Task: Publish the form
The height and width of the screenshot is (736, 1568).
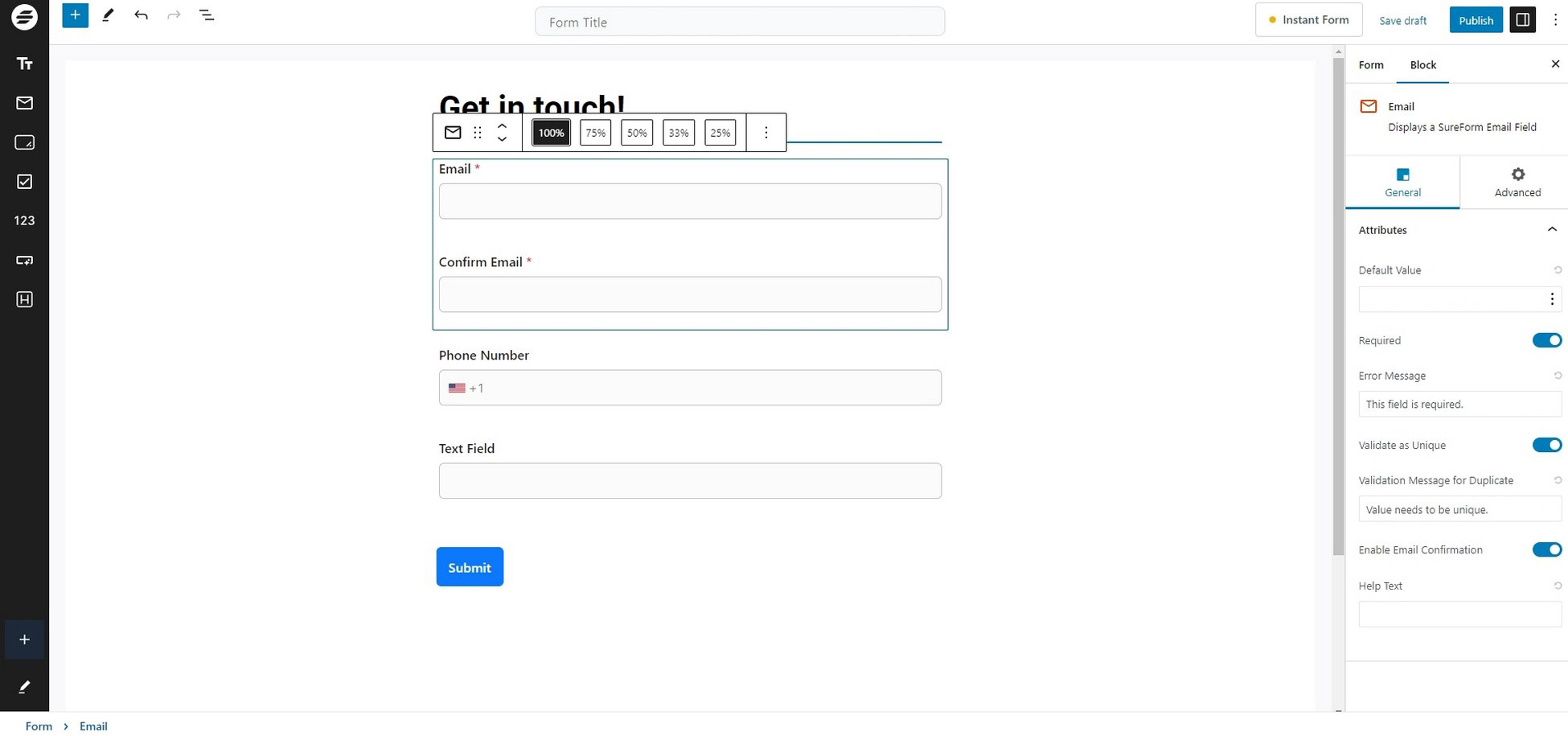Action: (1476, 20)
